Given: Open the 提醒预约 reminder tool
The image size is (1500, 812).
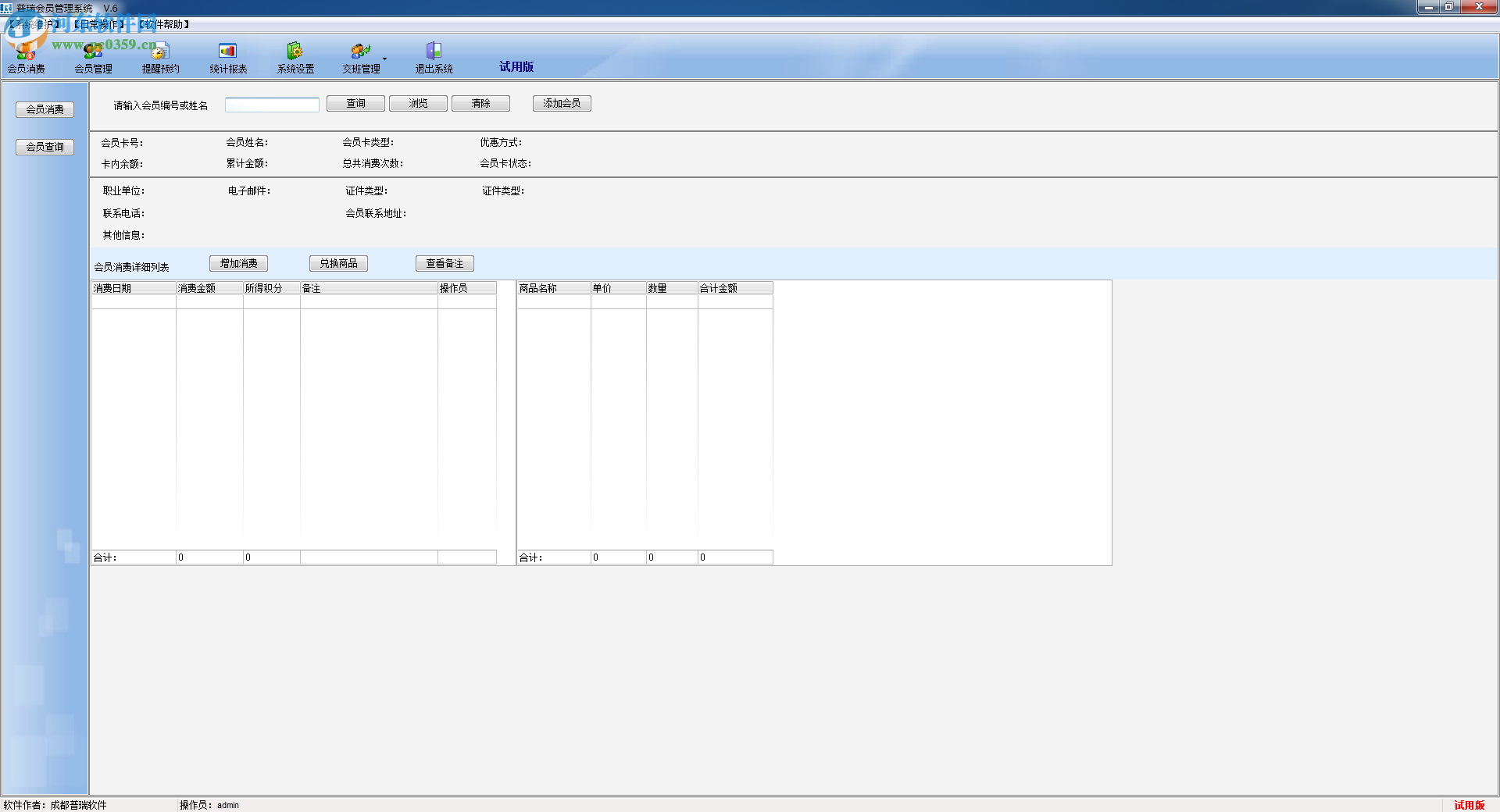Looking at the screenshot, I should click(161, 59).
